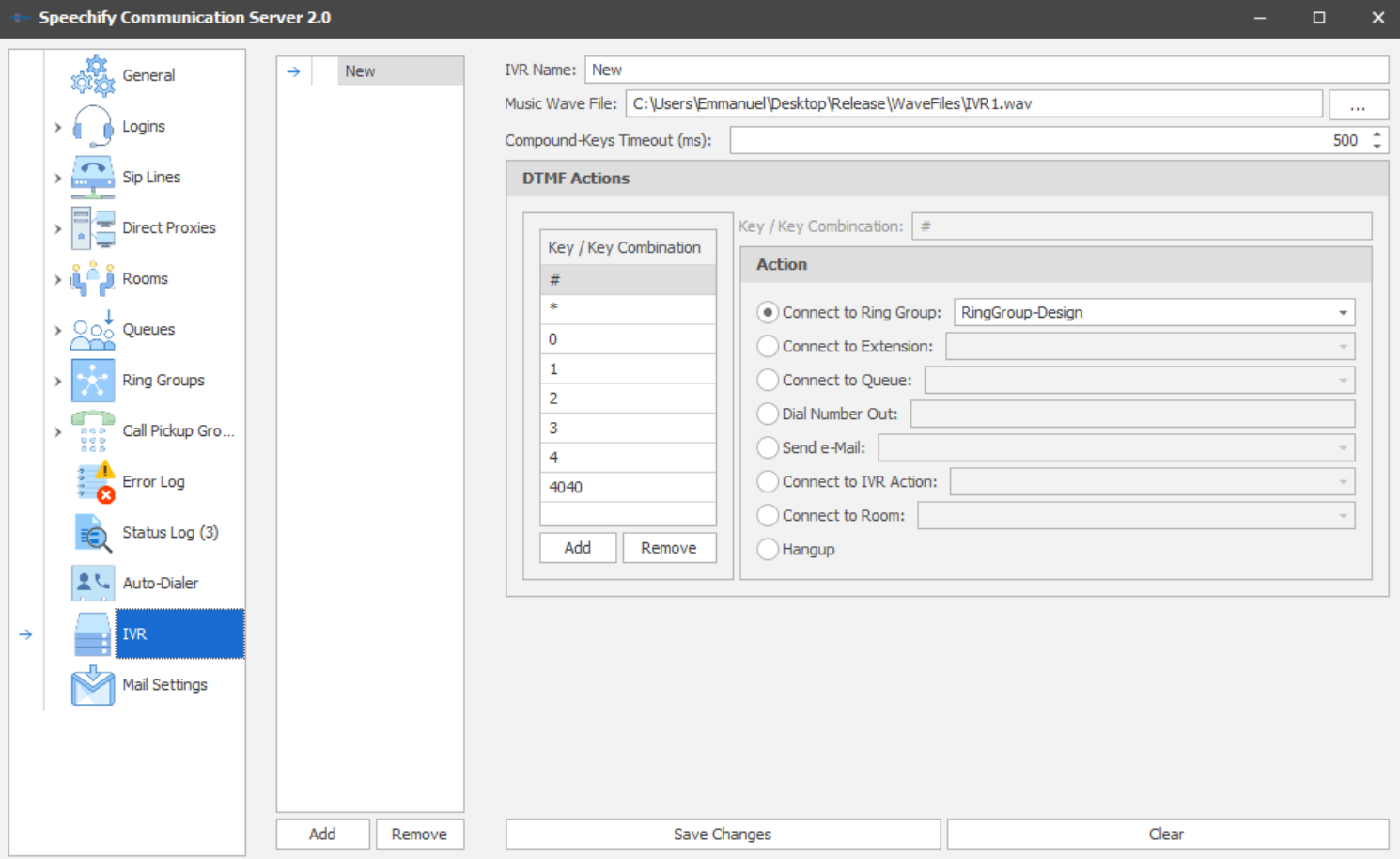Image resolution: width=1400 pixels, height=859 pixels.
Task: Open the Connect to Room dropdown
Action: [x=1343, y=515]
